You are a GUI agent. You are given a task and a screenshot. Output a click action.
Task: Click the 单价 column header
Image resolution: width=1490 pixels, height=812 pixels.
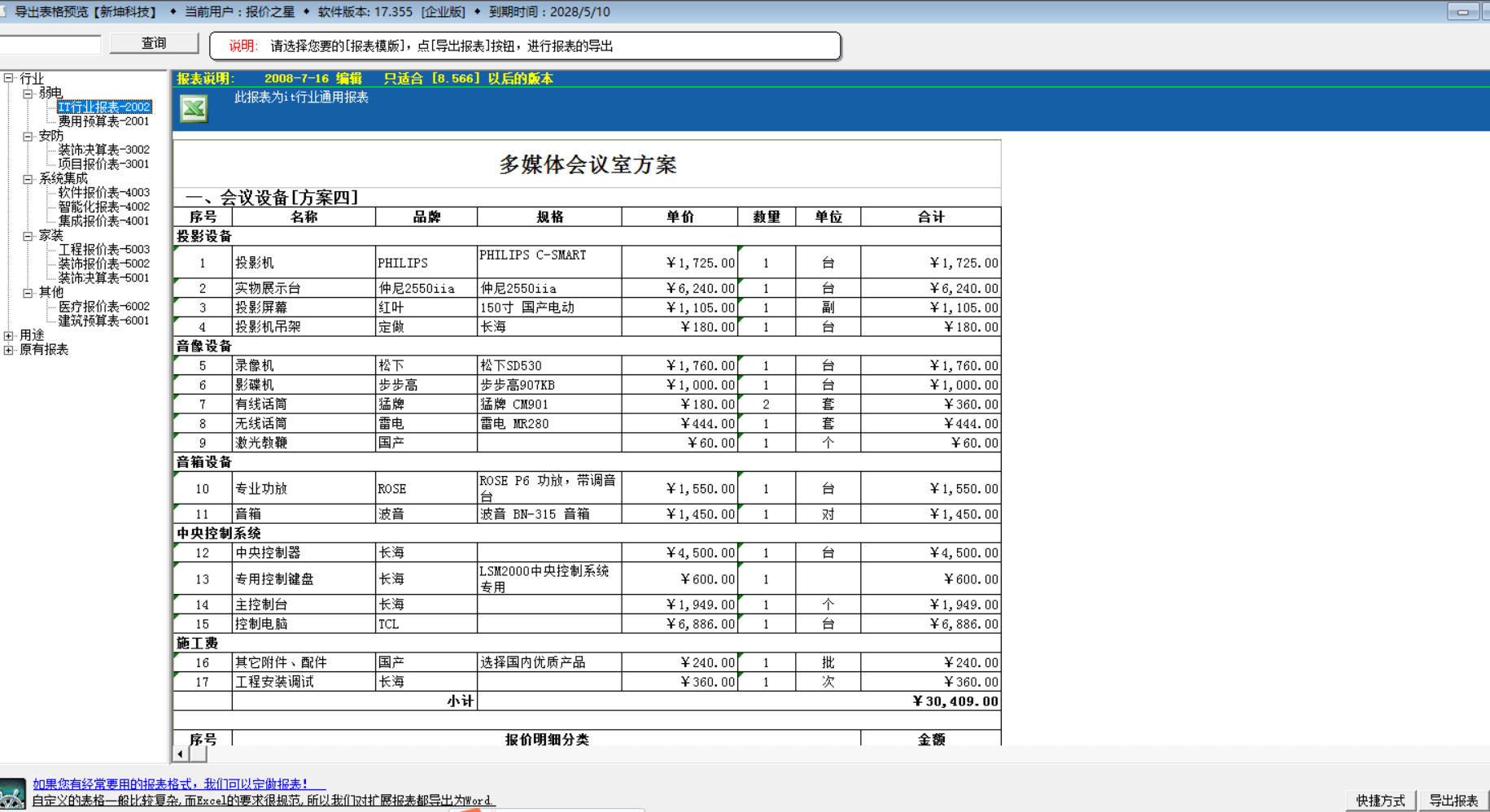(680, 217)
